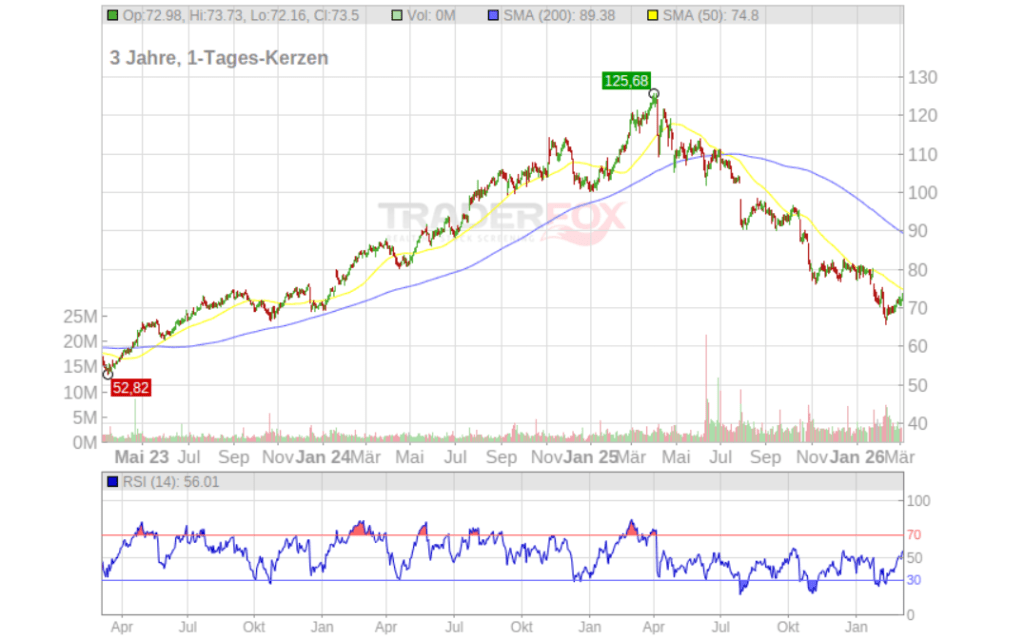Click the red 52,82 low price label
The height and width of the screenshot is (639, 1024).
point(130,388)
